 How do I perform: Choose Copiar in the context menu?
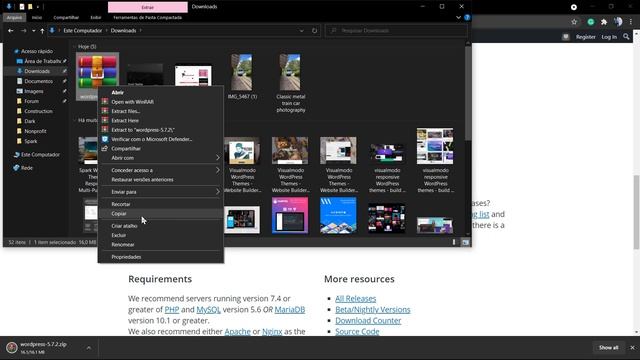[x=161, y=213]
